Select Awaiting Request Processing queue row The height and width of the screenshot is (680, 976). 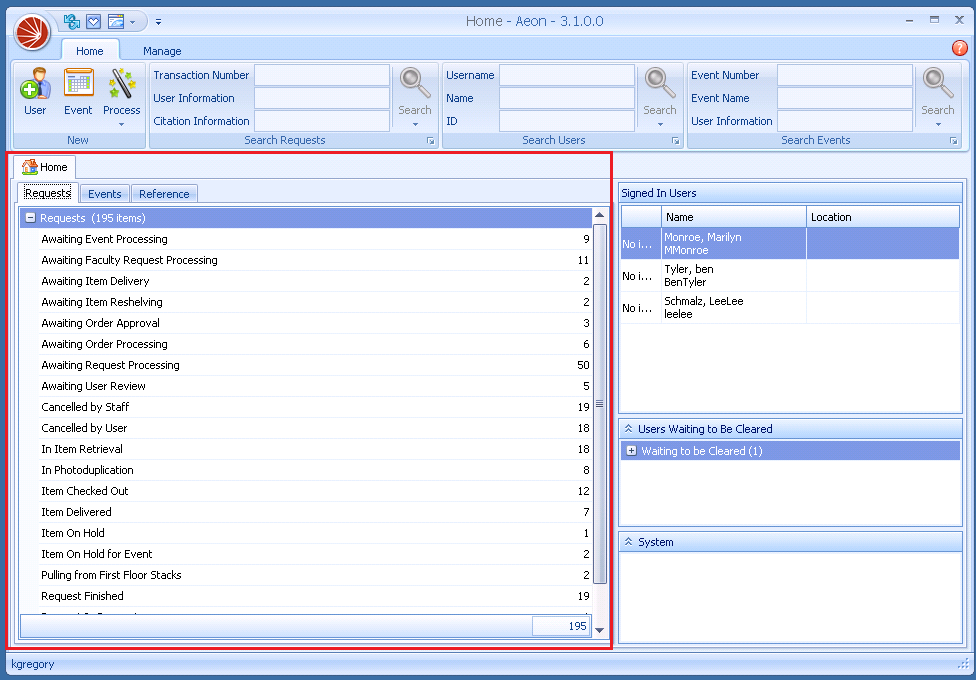pos(110,365)
